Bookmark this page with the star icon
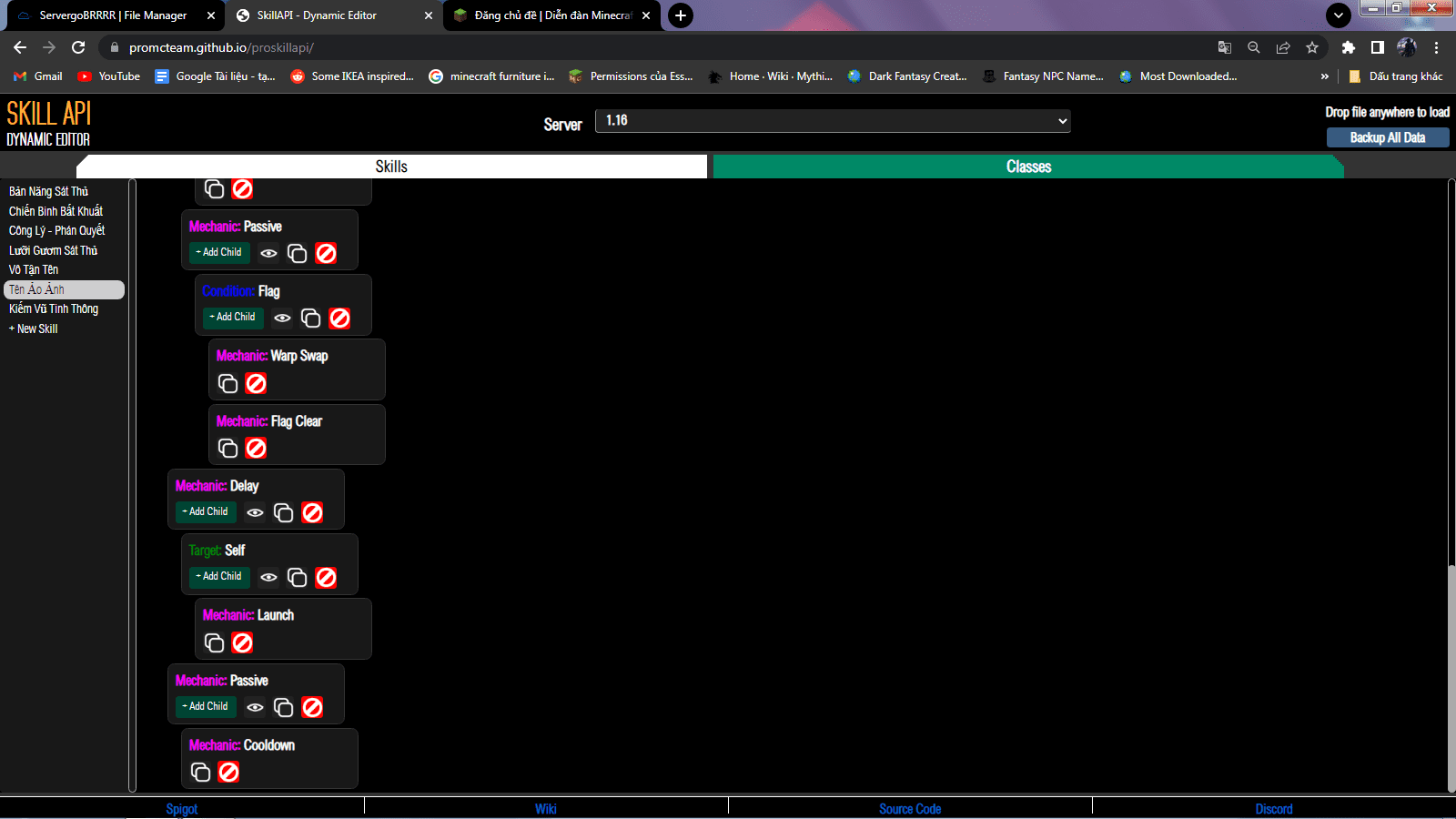 coord(1312,47)
